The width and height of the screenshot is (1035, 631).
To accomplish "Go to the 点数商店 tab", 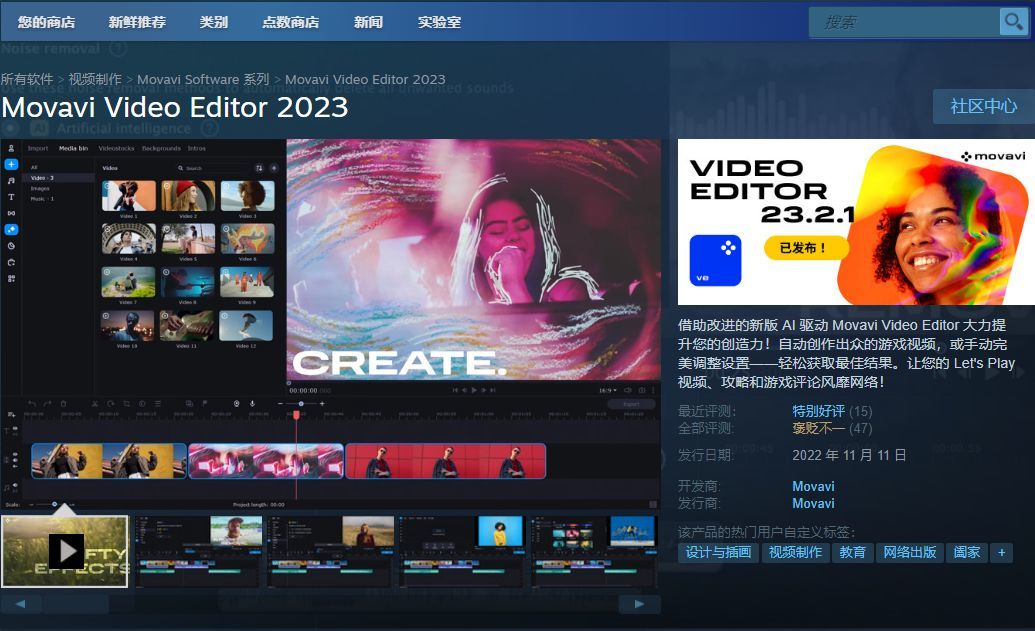I will pyautogui.click(x=290, y=22).
